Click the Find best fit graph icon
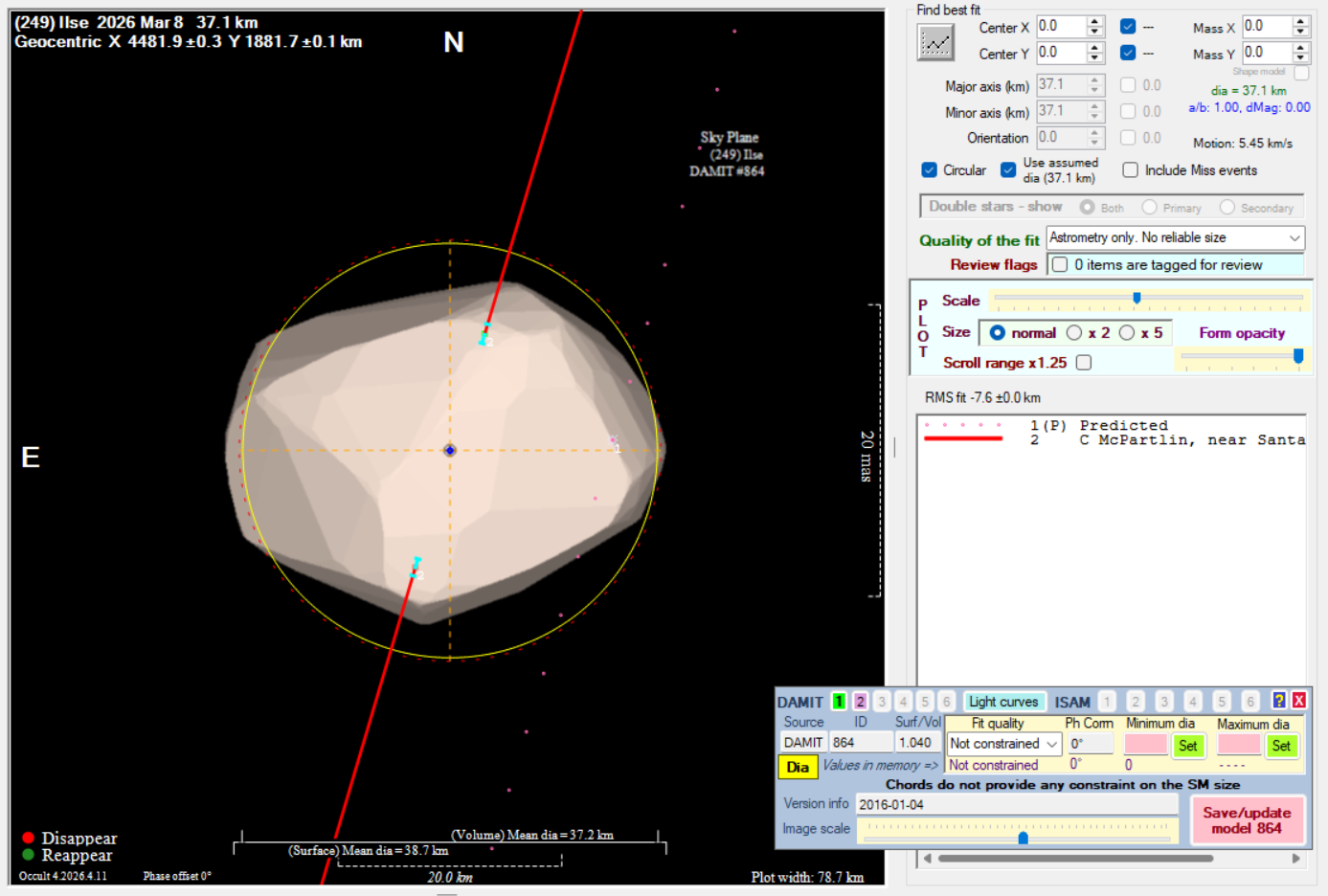The image size is (1328, 896). [x=935, y=43]
